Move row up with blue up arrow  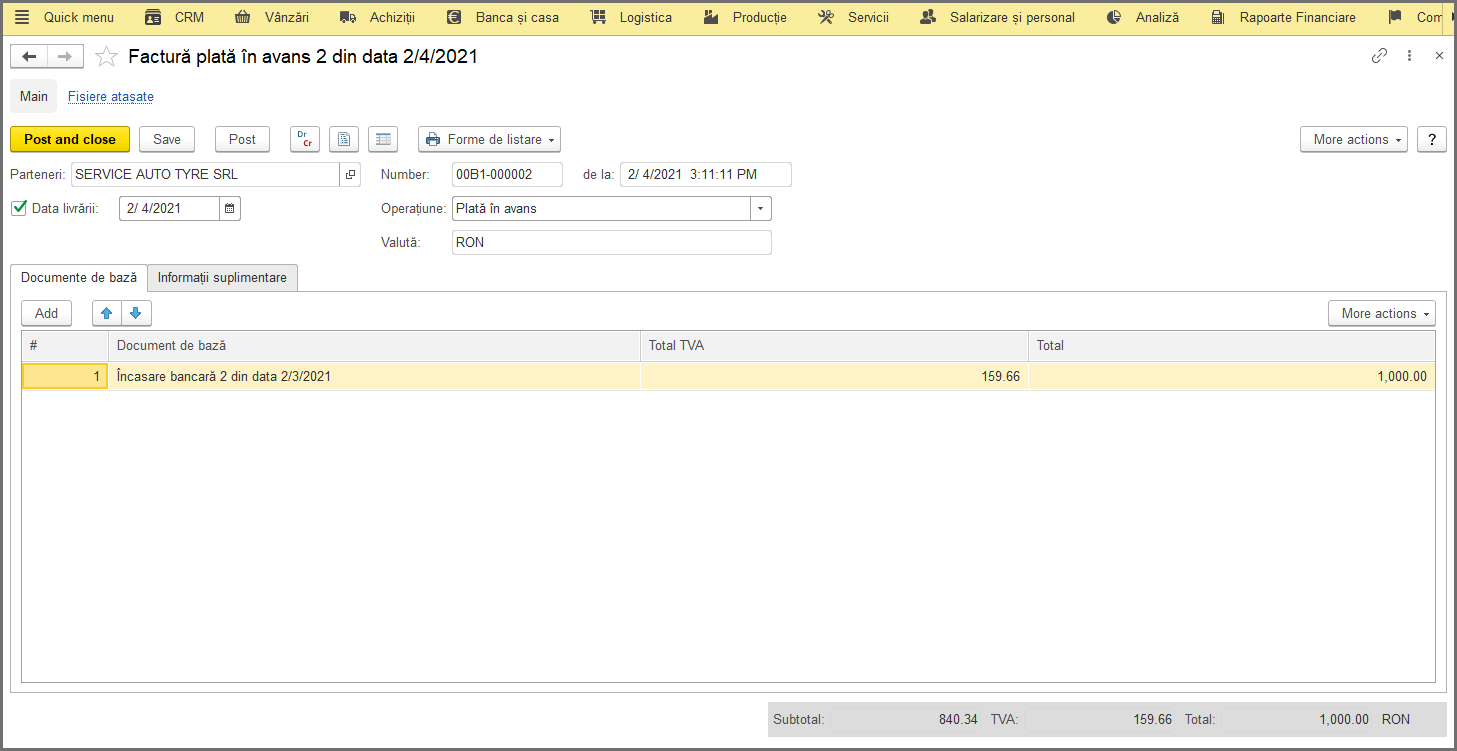[107, 313]
